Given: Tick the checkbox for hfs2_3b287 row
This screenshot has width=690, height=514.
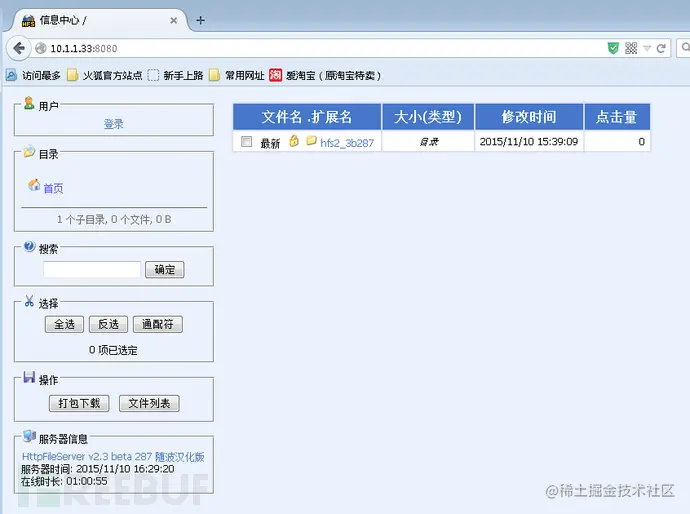Looking at the screenshot, I should tap(246, 141).
